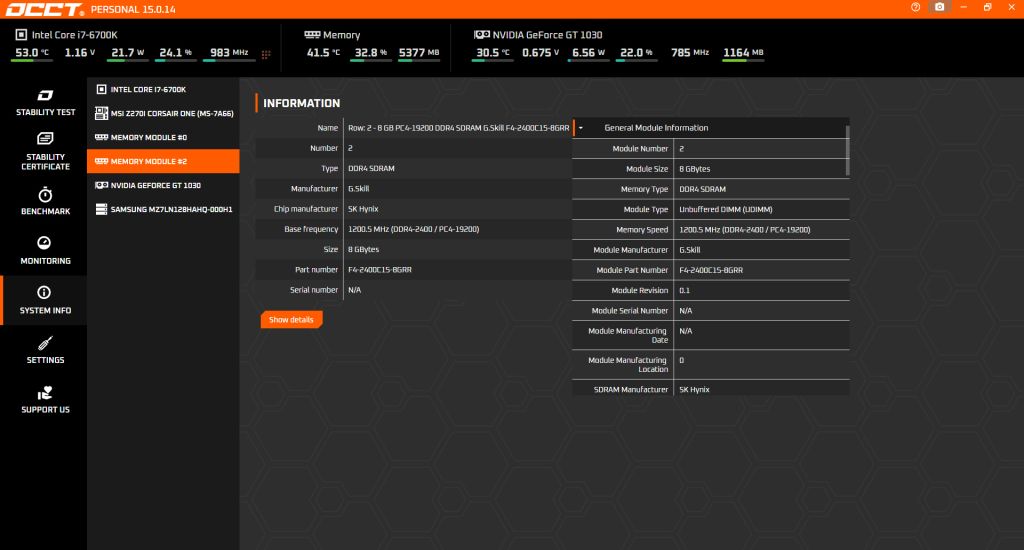Click the Memory module icon in header
This screenshot has width=1024, height=550.
pyautogui.click(x=312, y=35)
